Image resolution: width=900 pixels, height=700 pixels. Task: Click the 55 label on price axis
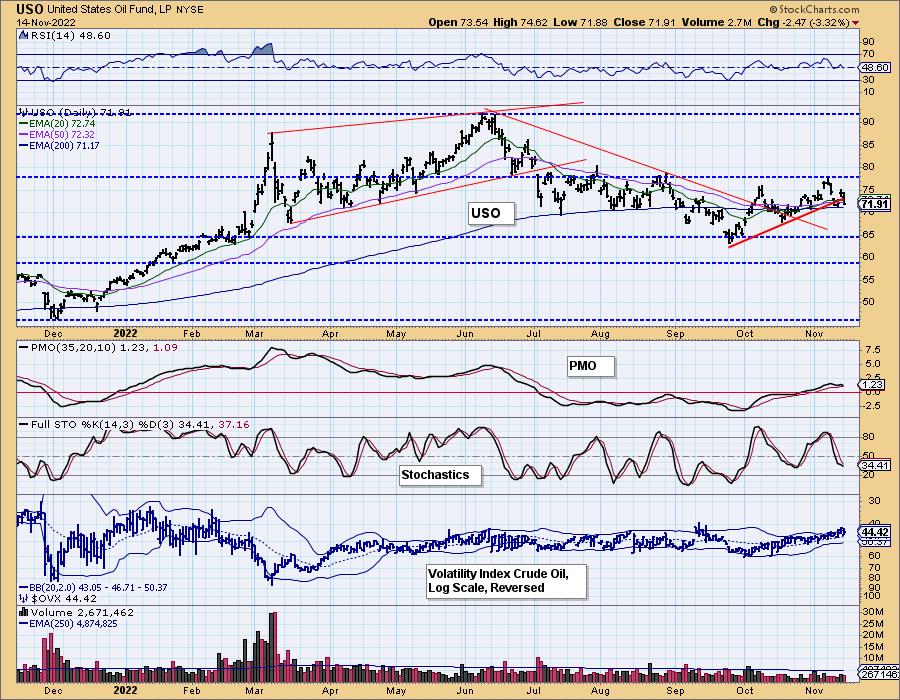(x=868, y=279)
